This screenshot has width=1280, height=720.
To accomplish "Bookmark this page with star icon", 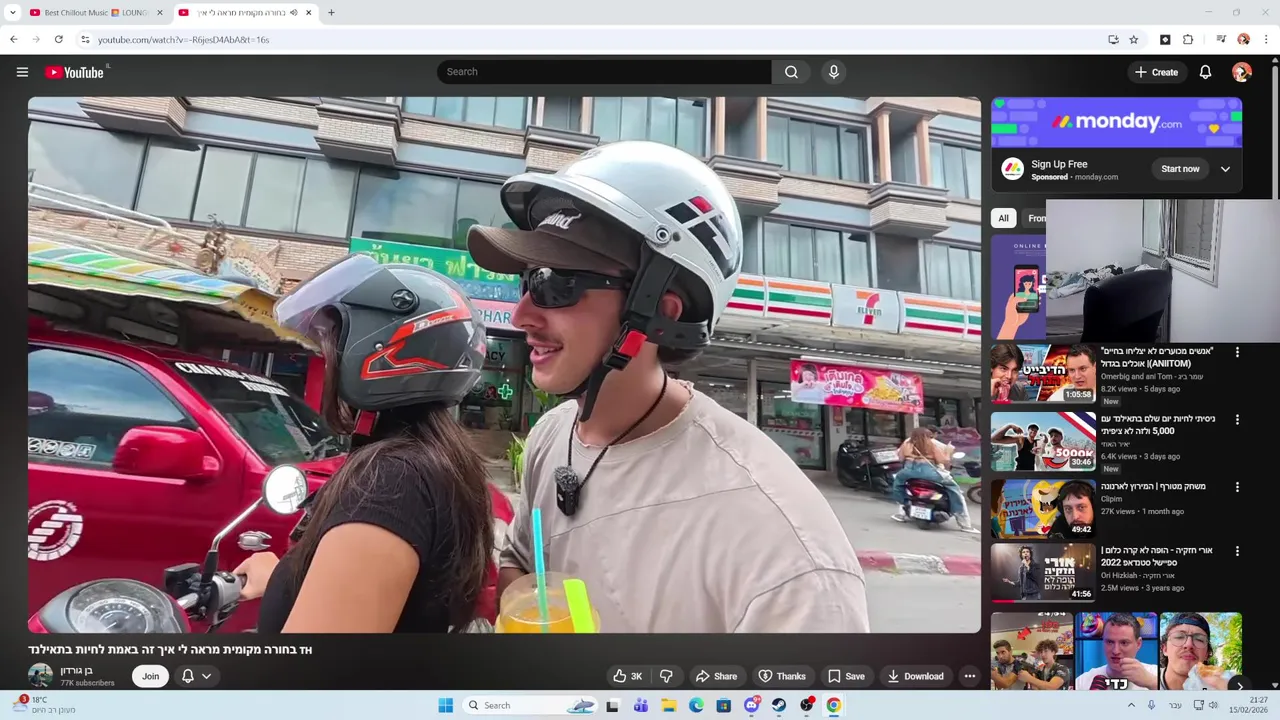I will (x=1134, y=40).
